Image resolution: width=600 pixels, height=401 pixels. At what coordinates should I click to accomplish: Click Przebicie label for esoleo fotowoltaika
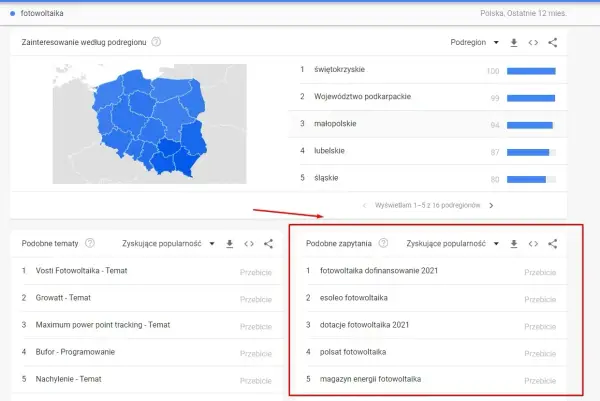(x=540, y=300)
